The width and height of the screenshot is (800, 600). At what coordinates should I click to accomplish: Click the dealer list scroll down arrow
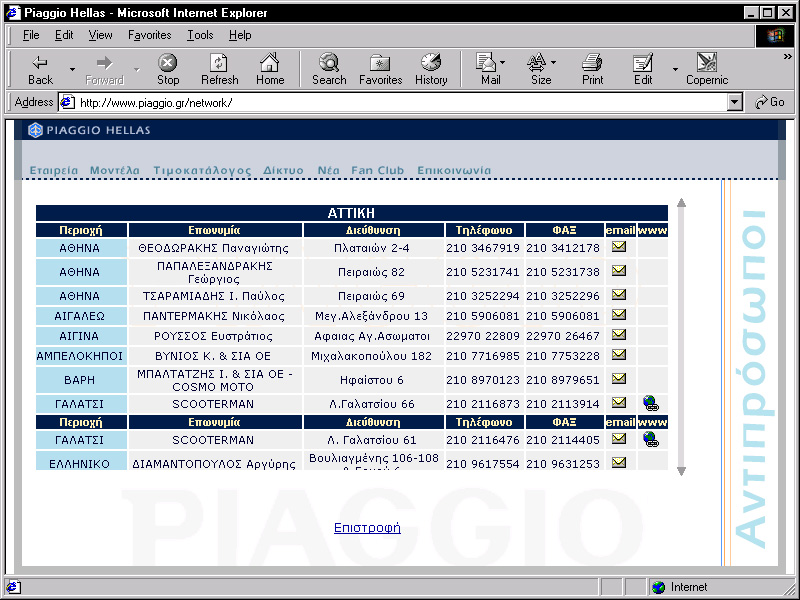681,471
